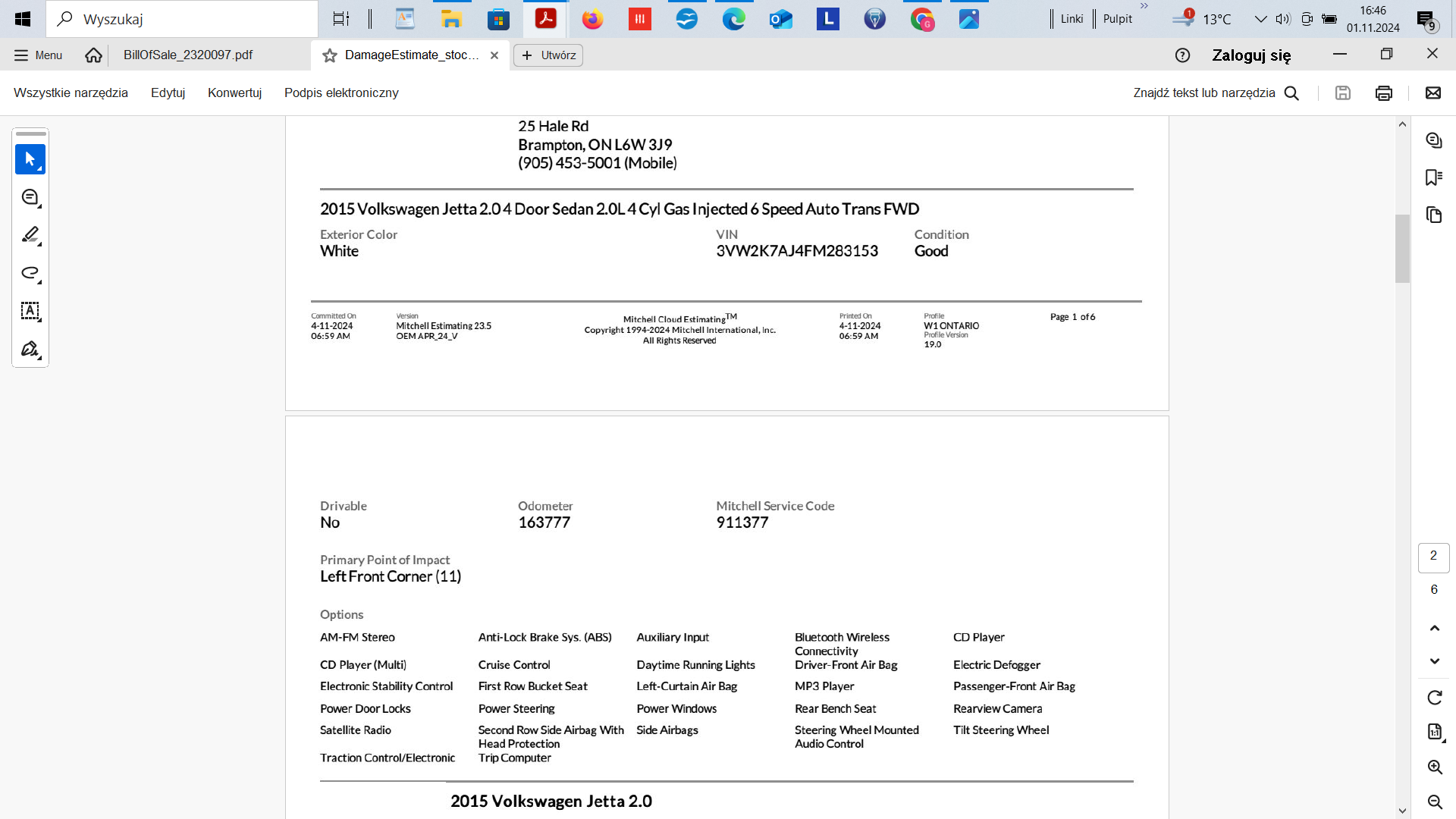Open the volume control icon
The width and height of the screenshot is (1456, 819).
point(1283,19)
